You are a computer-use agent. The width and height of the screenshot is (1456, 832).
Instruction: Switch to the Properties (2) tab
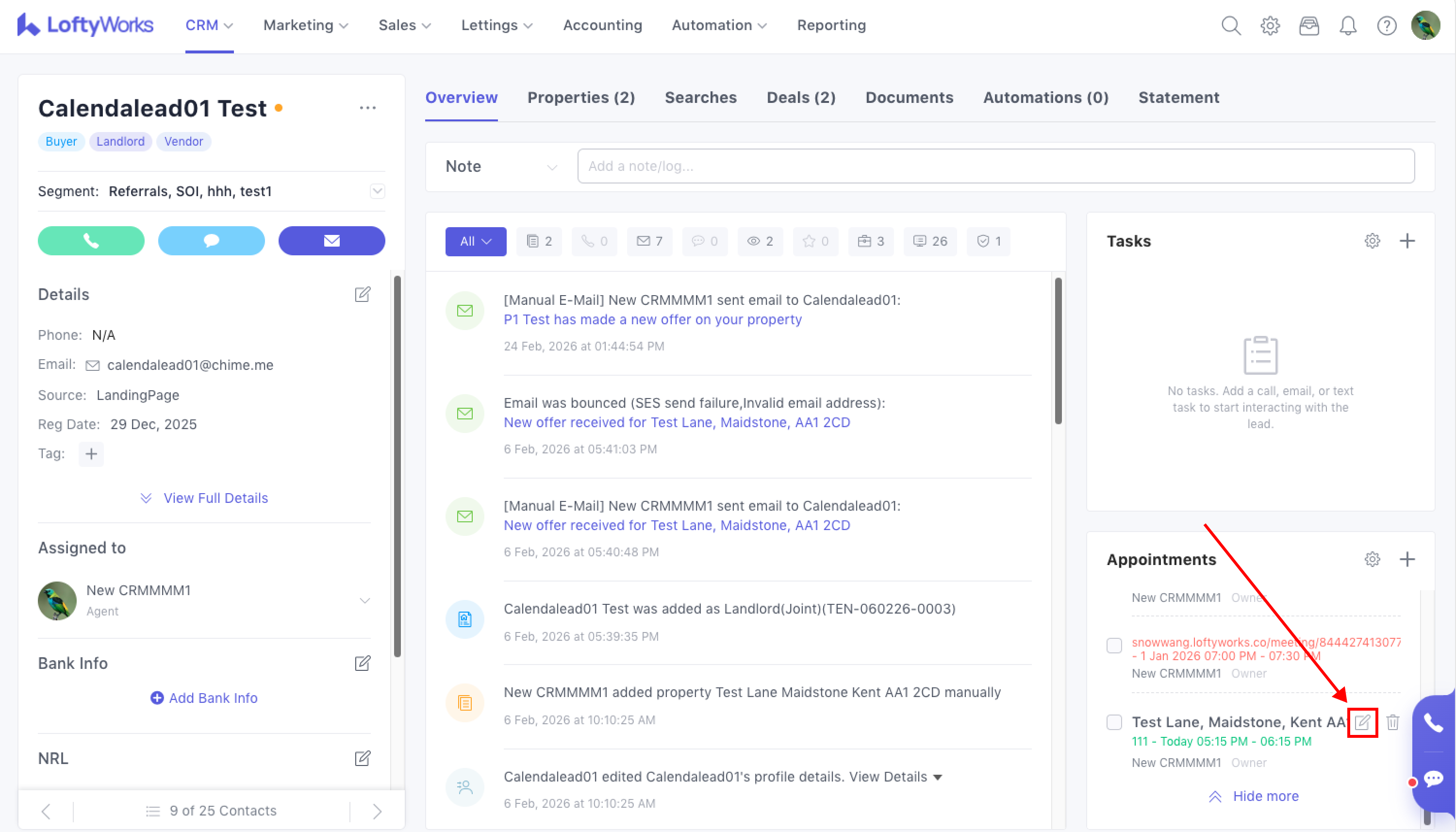click(x=581, y=98)
